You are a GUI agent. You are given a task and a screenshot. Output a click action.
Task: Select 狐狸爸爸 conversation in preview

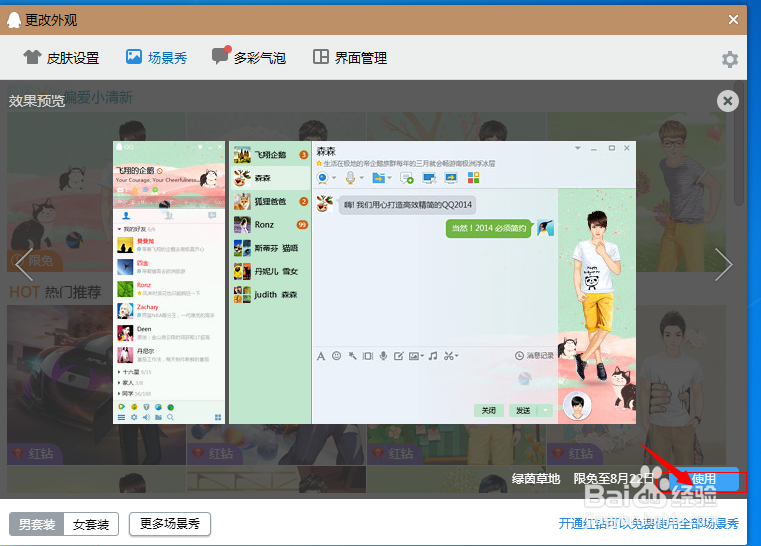tap(270, 201)
